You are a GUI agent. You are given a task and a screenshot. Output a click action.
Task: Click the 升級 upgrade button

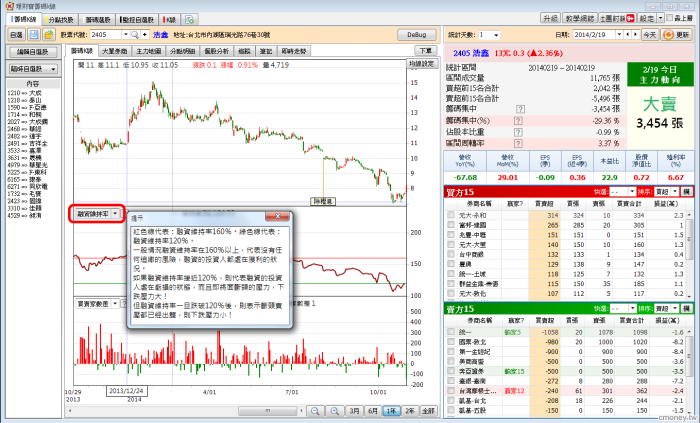click(550, 18)
